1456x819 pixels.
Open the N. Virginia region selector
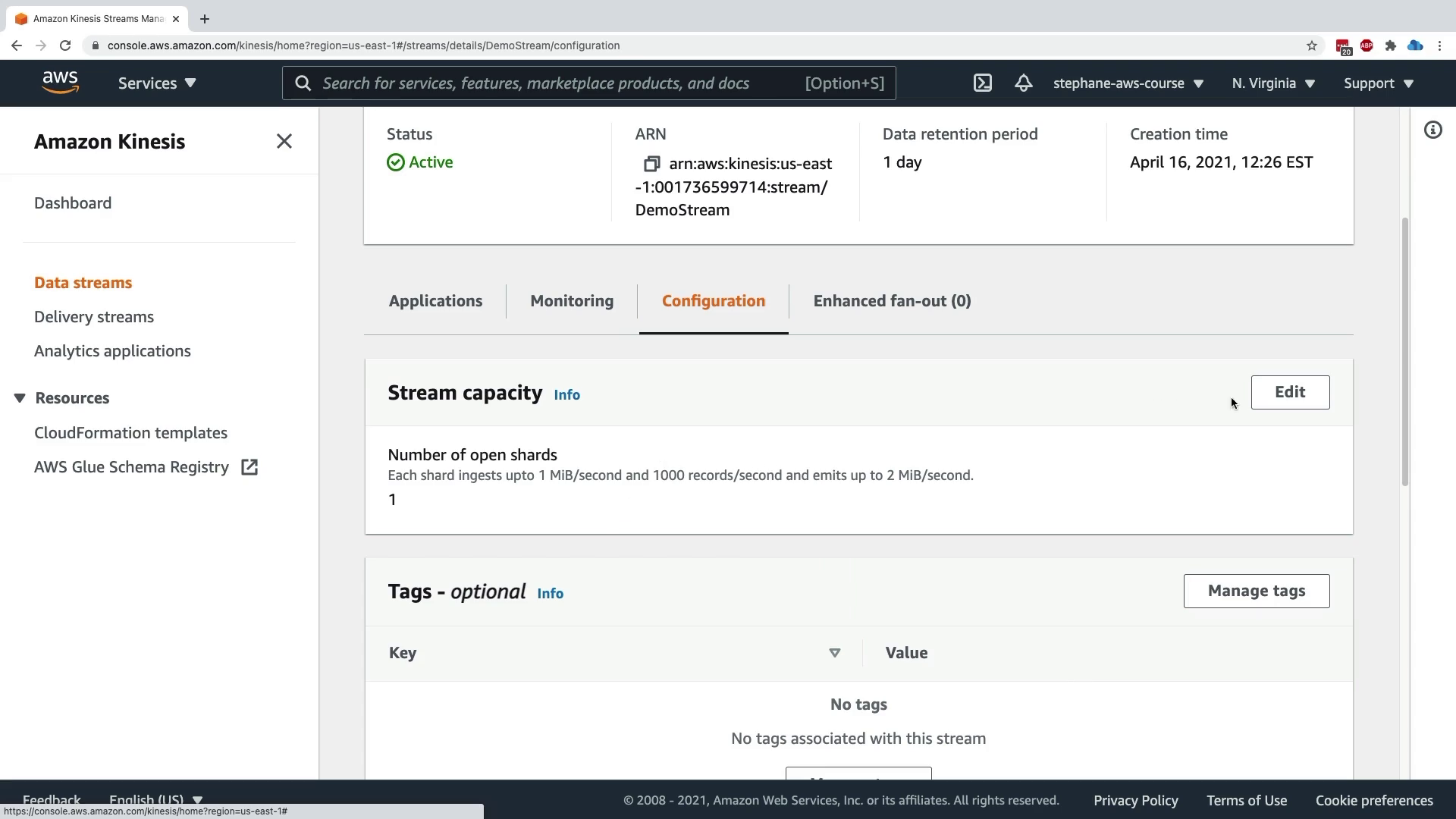click(x=1273, y=83)
